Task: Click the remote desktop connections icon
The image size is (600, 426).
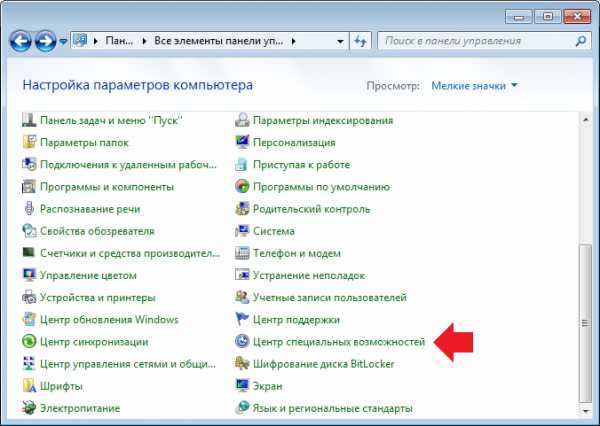Action: coord(29,165)
